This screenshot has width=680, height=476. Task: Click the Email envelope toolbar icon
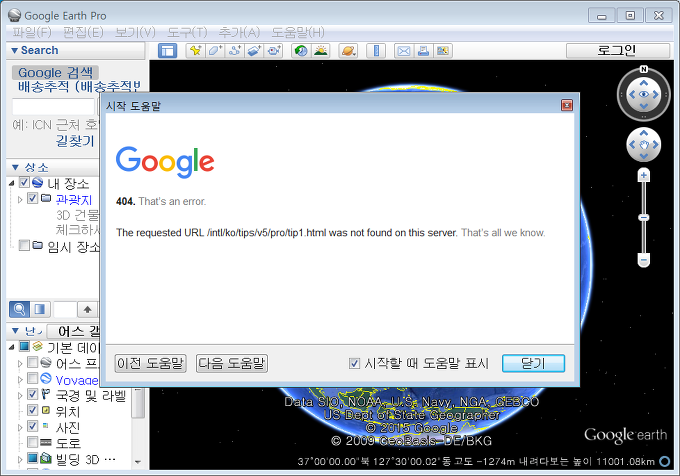[404, 51]
